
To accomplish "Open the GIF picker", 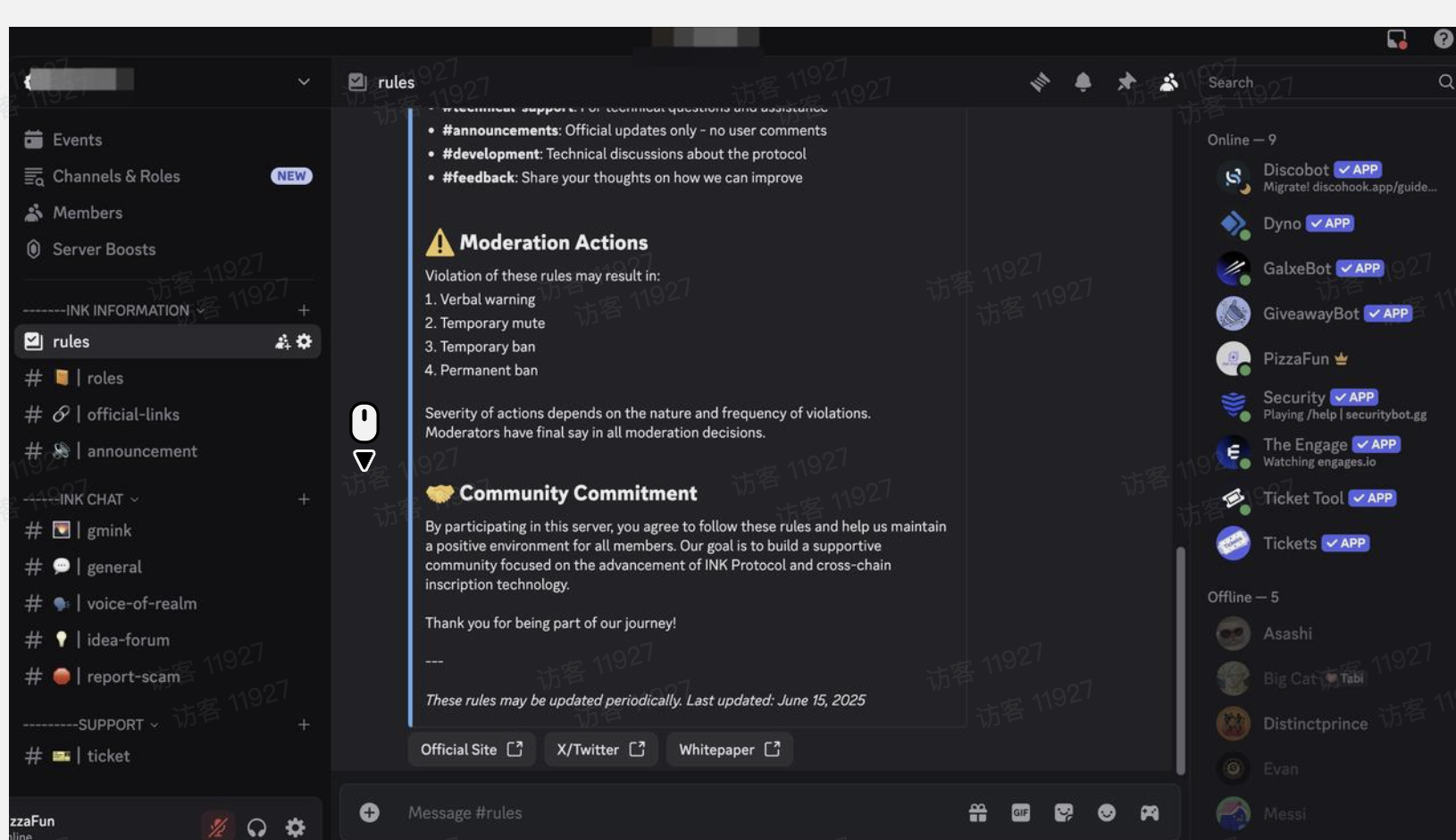I will coord(1021,813).
